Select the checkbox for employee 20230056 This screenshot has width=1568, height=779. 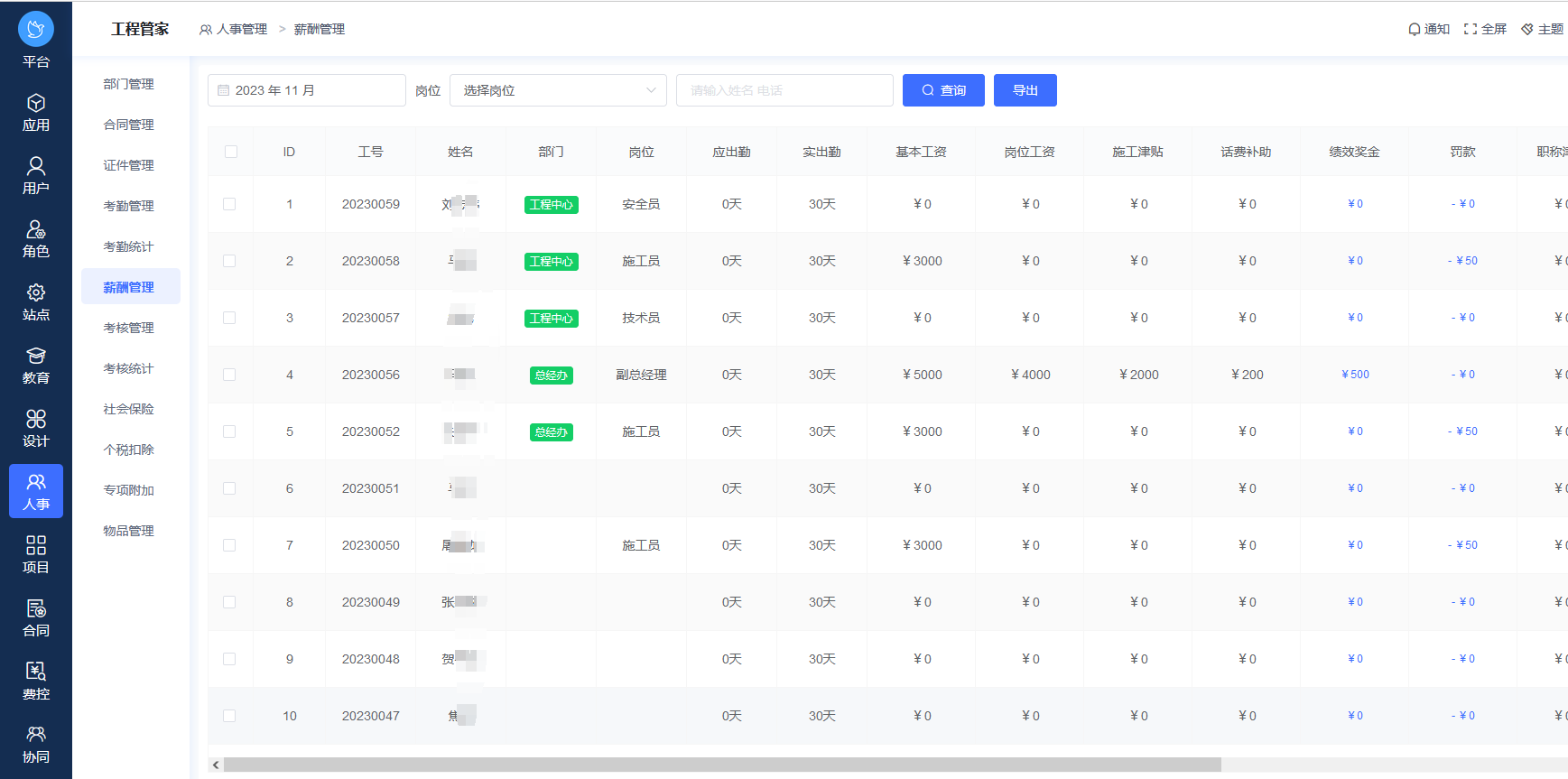click(x=229, y=375)
